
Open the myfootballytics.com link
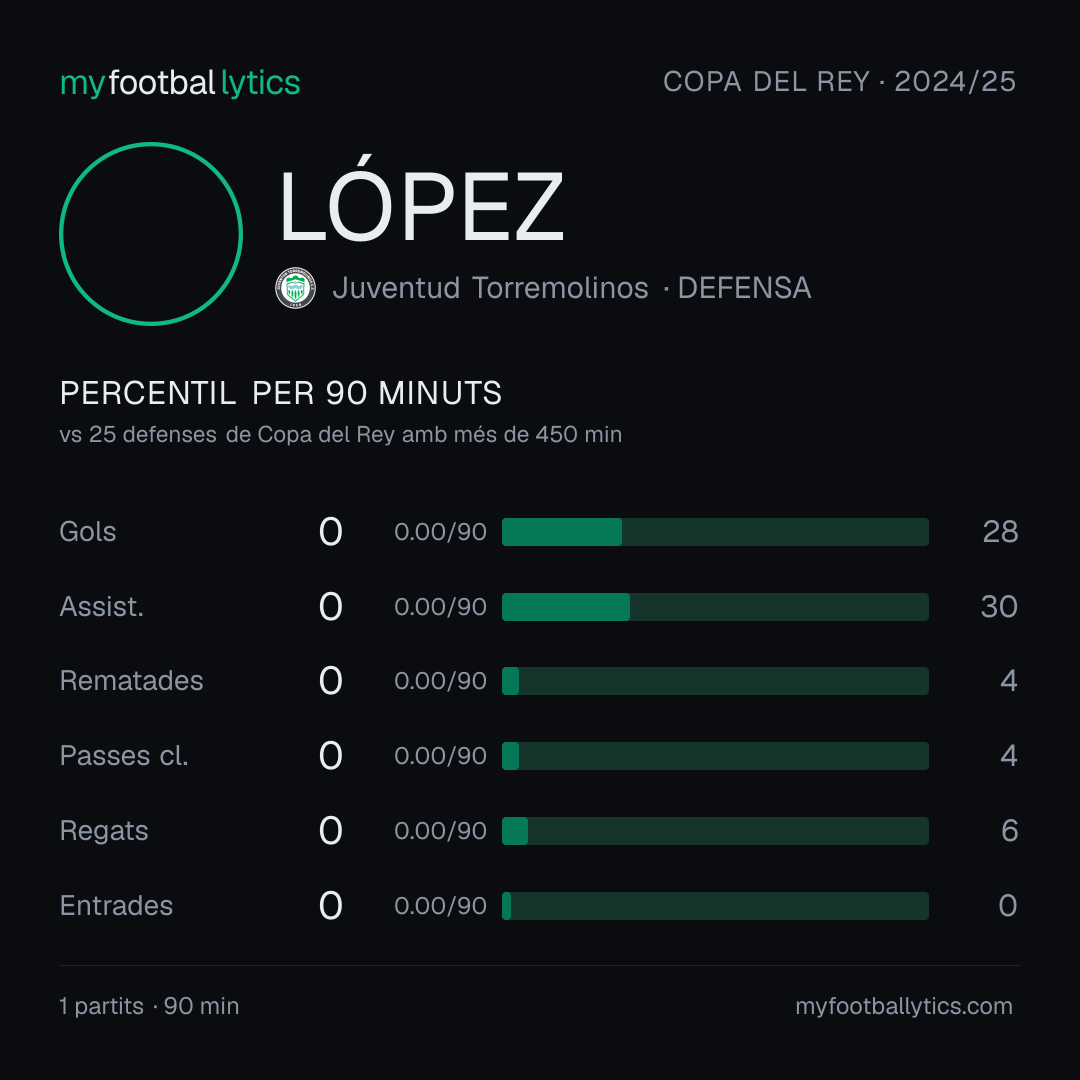click(x=904, y=1006)
